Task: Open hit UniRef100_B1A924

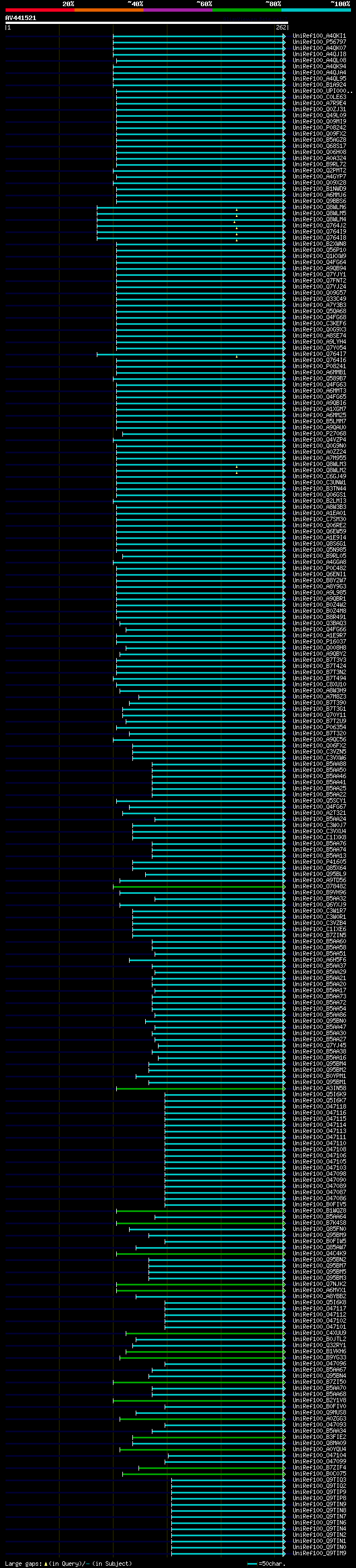Action: [x=319, y=85]
